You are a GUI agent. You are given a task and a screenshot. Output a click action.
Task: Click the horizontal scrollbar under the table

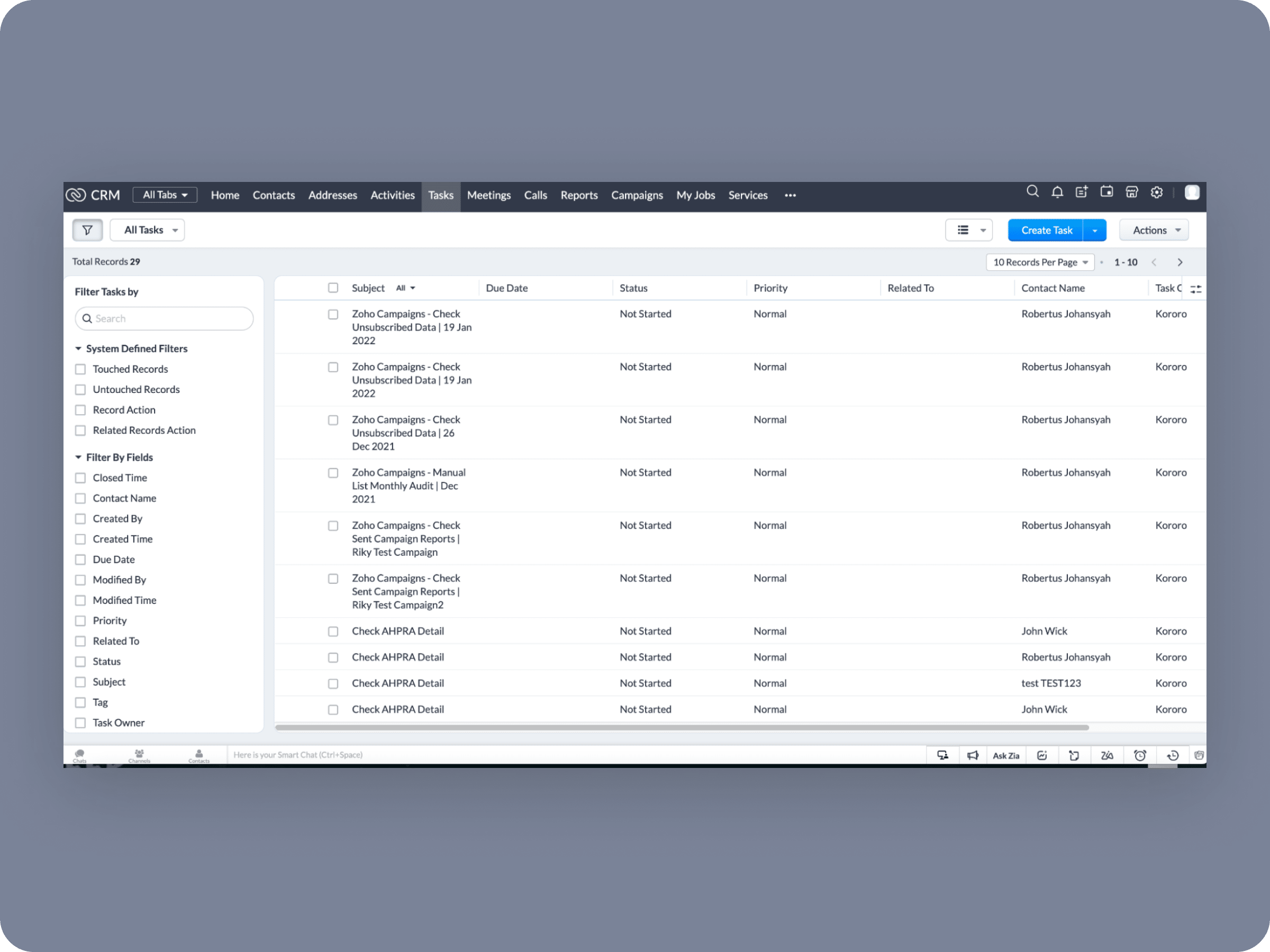682,728
